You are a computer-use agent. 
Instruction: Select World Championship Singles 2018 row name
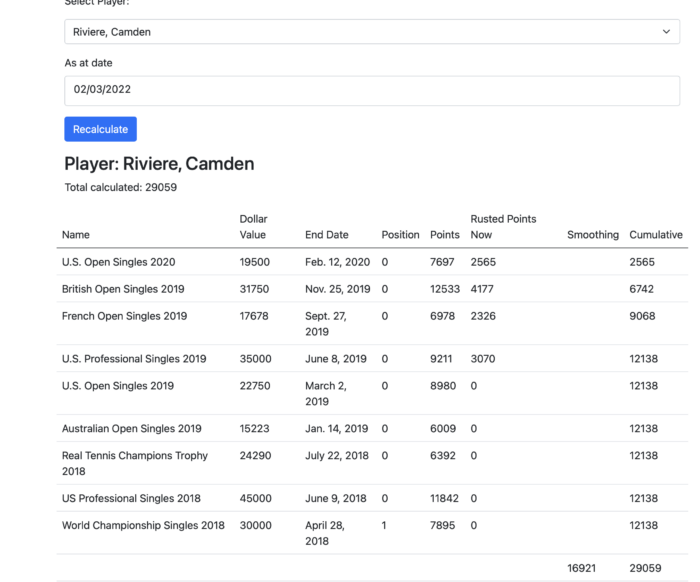pyautogui.click(x=143, y=525)
